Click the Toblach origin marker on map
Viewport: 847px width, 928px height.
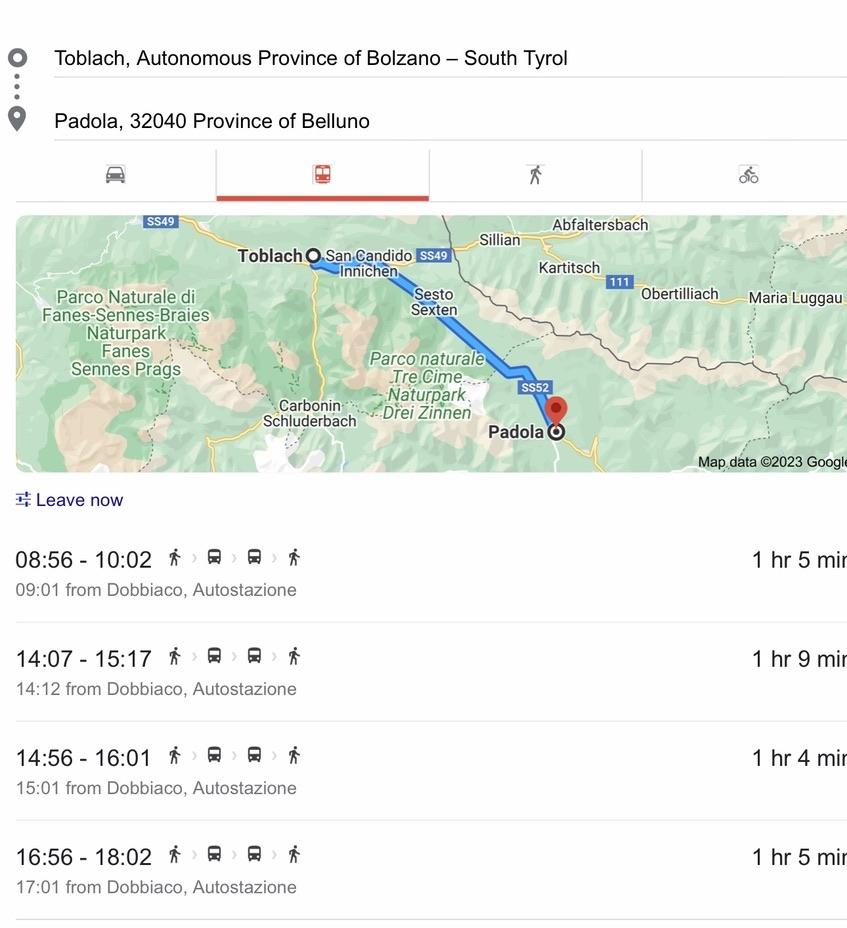coord(313,256)
